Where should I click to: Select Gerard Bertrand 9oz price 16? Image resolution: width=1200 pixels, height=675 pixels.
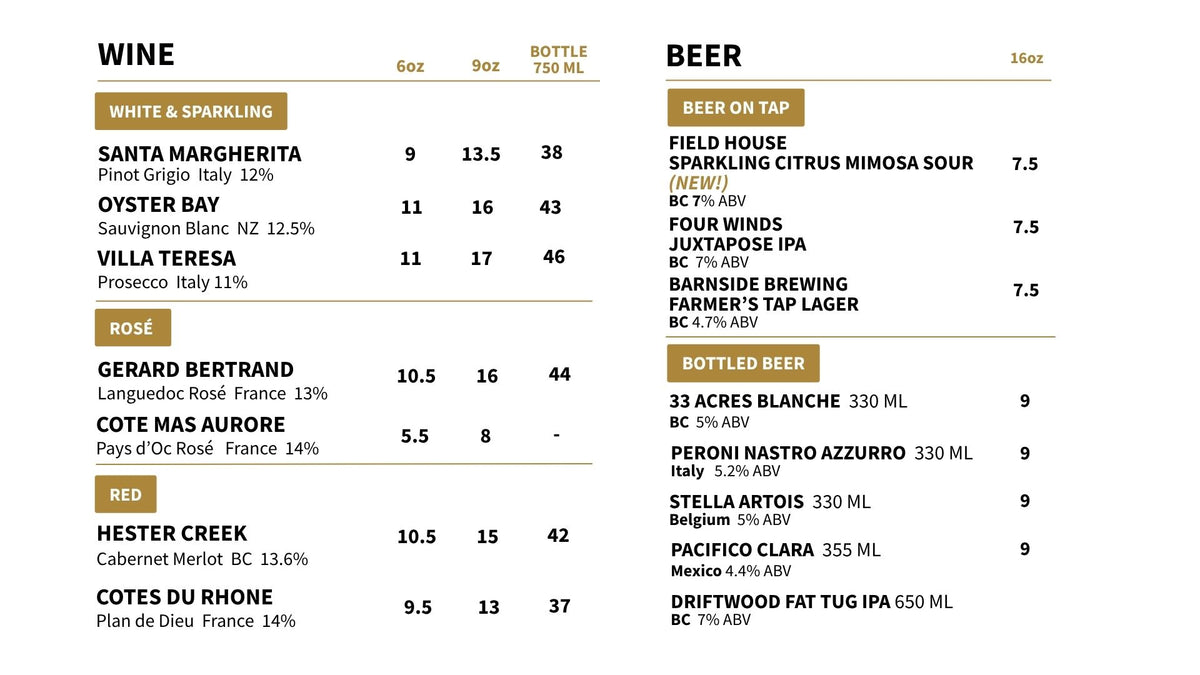487,376
